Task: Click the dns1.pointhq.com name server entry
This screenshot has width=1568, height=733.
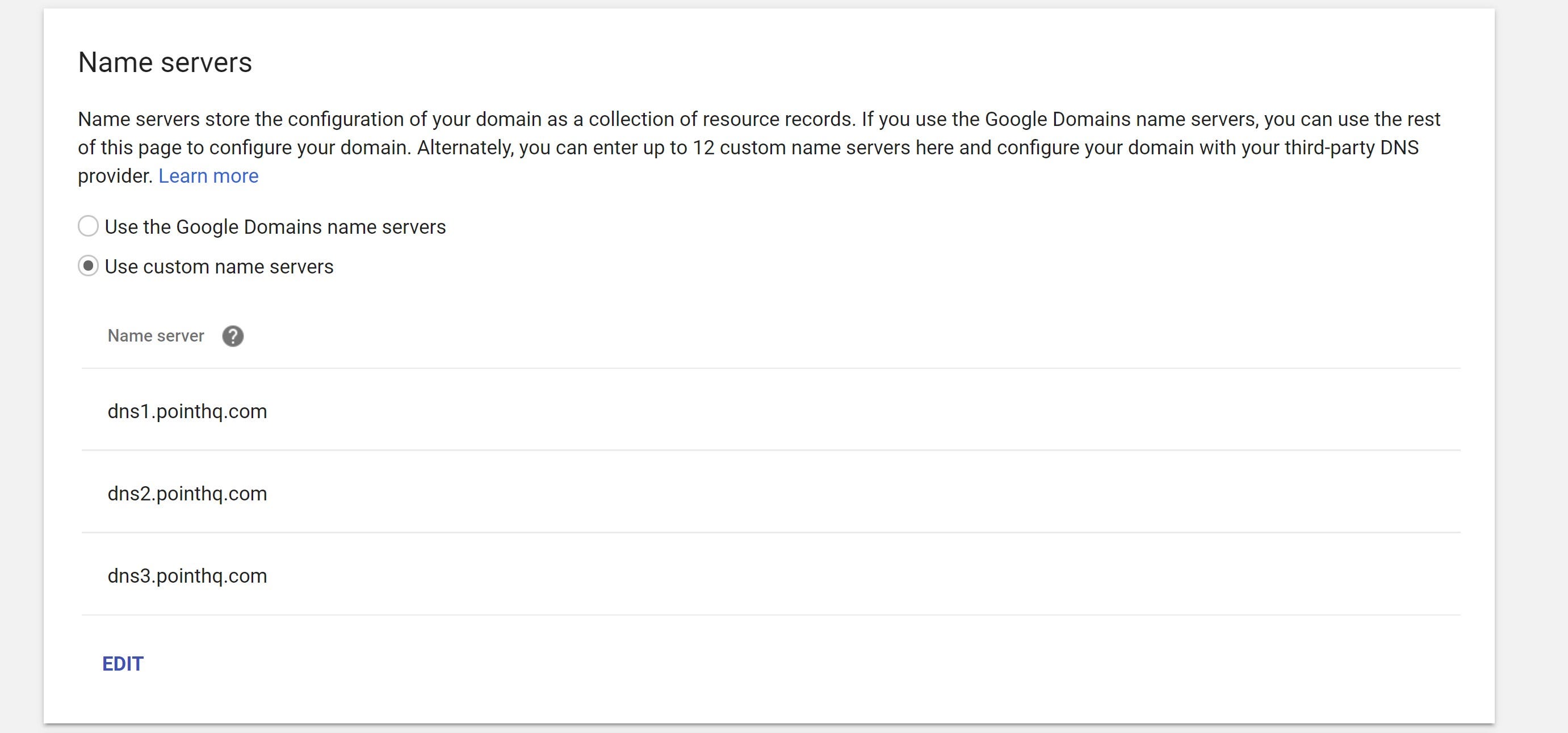Action: pos(187,411)
